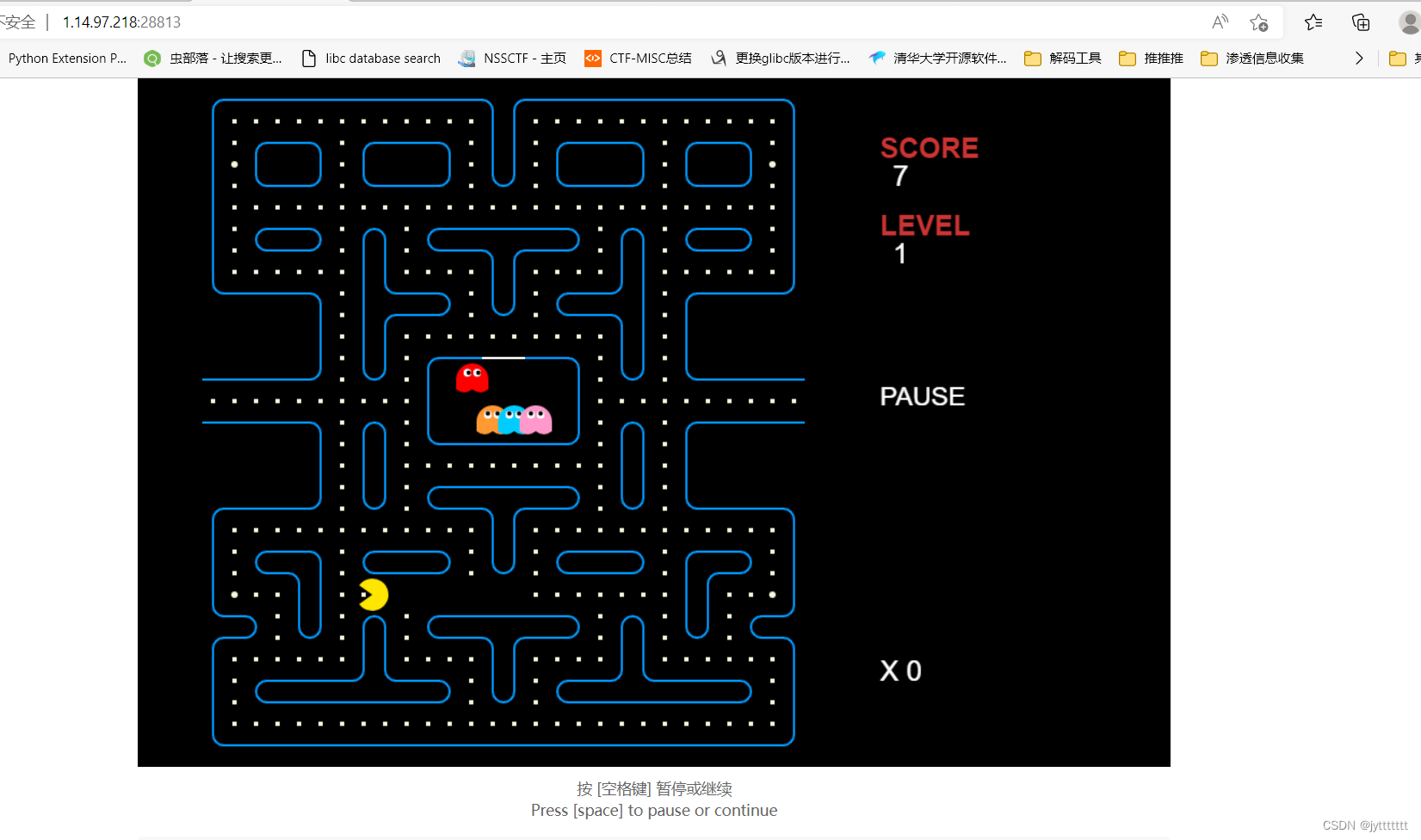Image resolution: width=1421 pixels, height=840 pixels.
Task: Click the 更换glibc bookmark favicon
Action: [x=719, y=59]
